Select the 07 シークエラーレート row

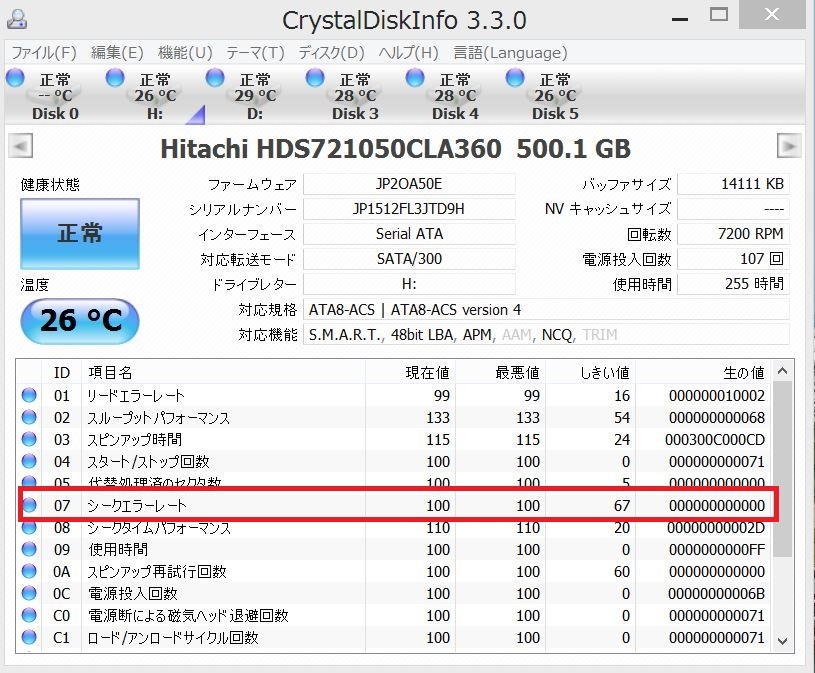point(400,506)
